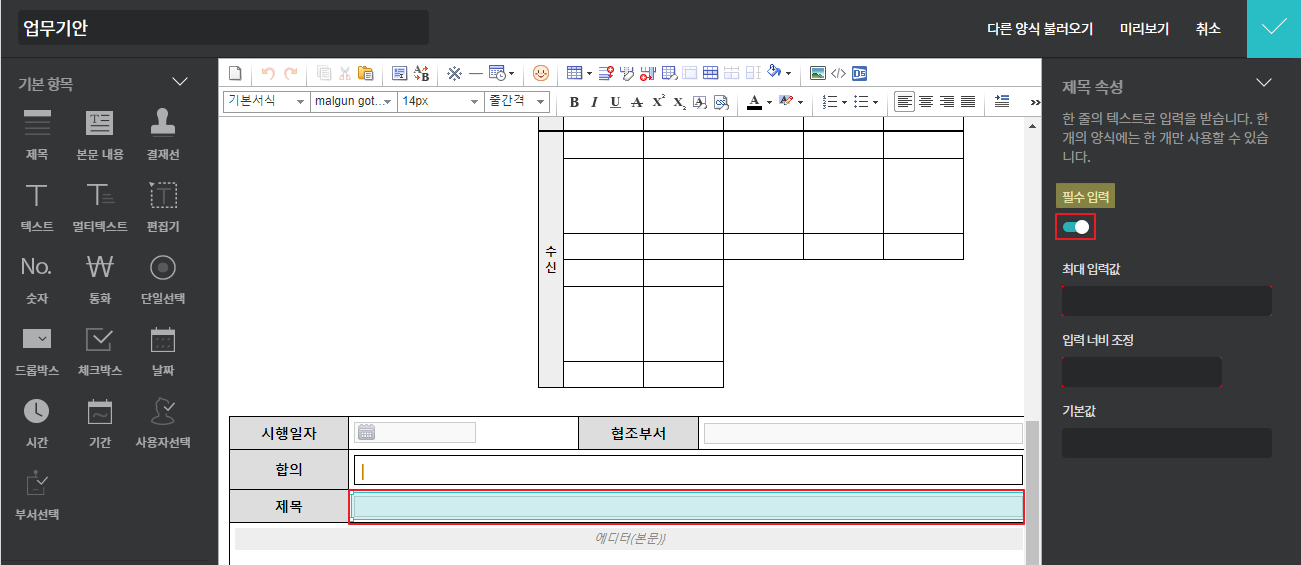Collapse the 기본 항목 panel chevron
Viewport: 1301px width, 565px height.
point(180,81)
